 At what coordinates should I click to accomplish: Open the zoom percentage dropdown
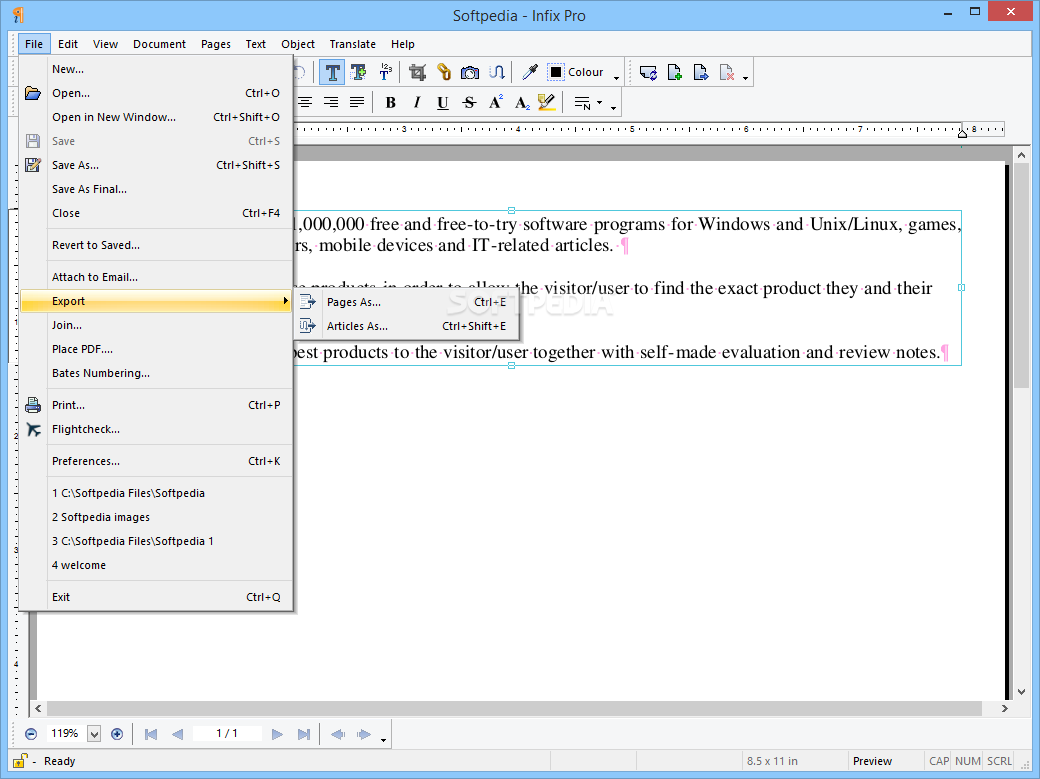pos(94,734)
